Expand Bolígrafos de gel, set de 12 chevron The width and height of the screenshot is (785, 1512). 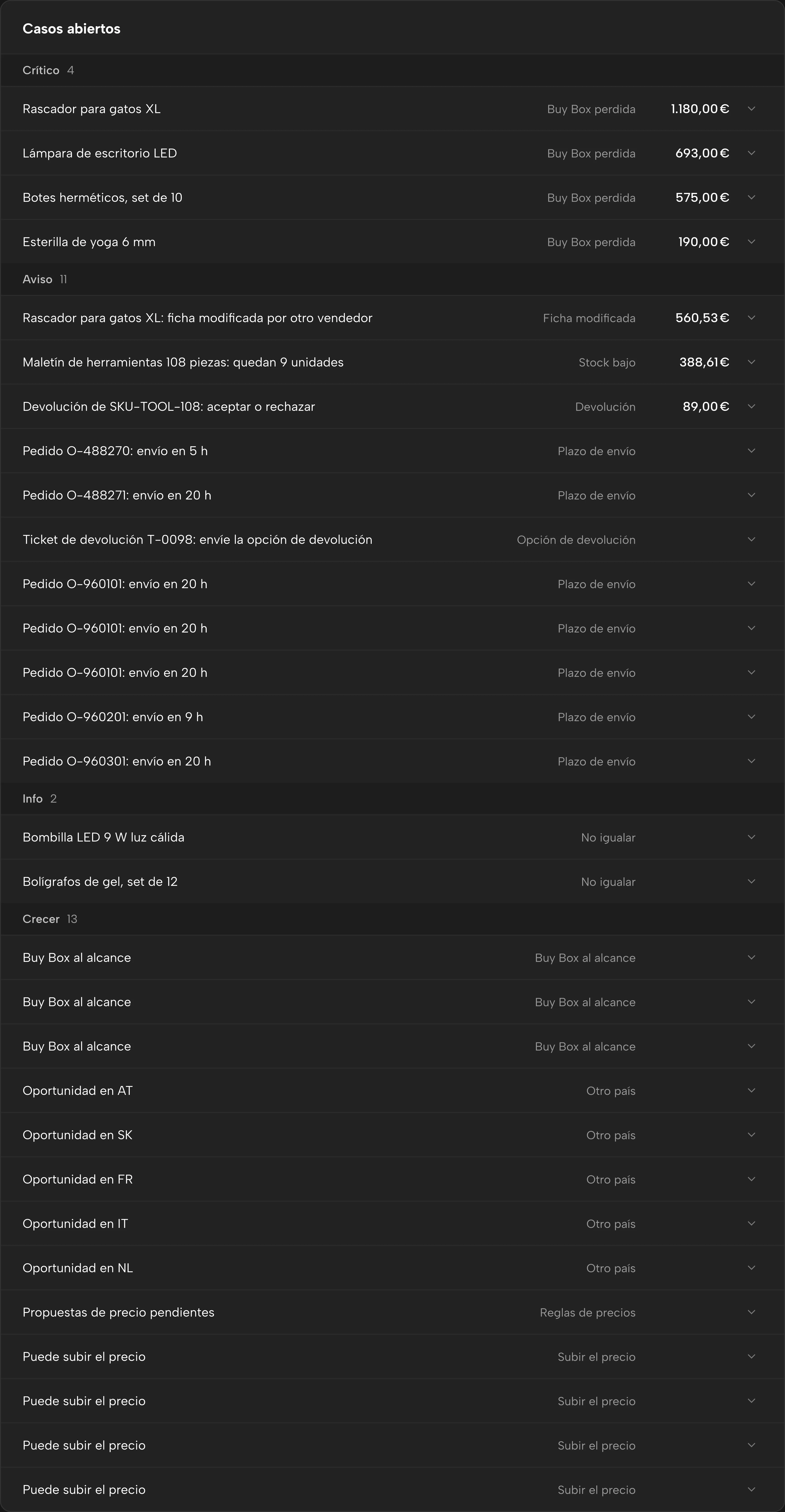pos(751,882)
